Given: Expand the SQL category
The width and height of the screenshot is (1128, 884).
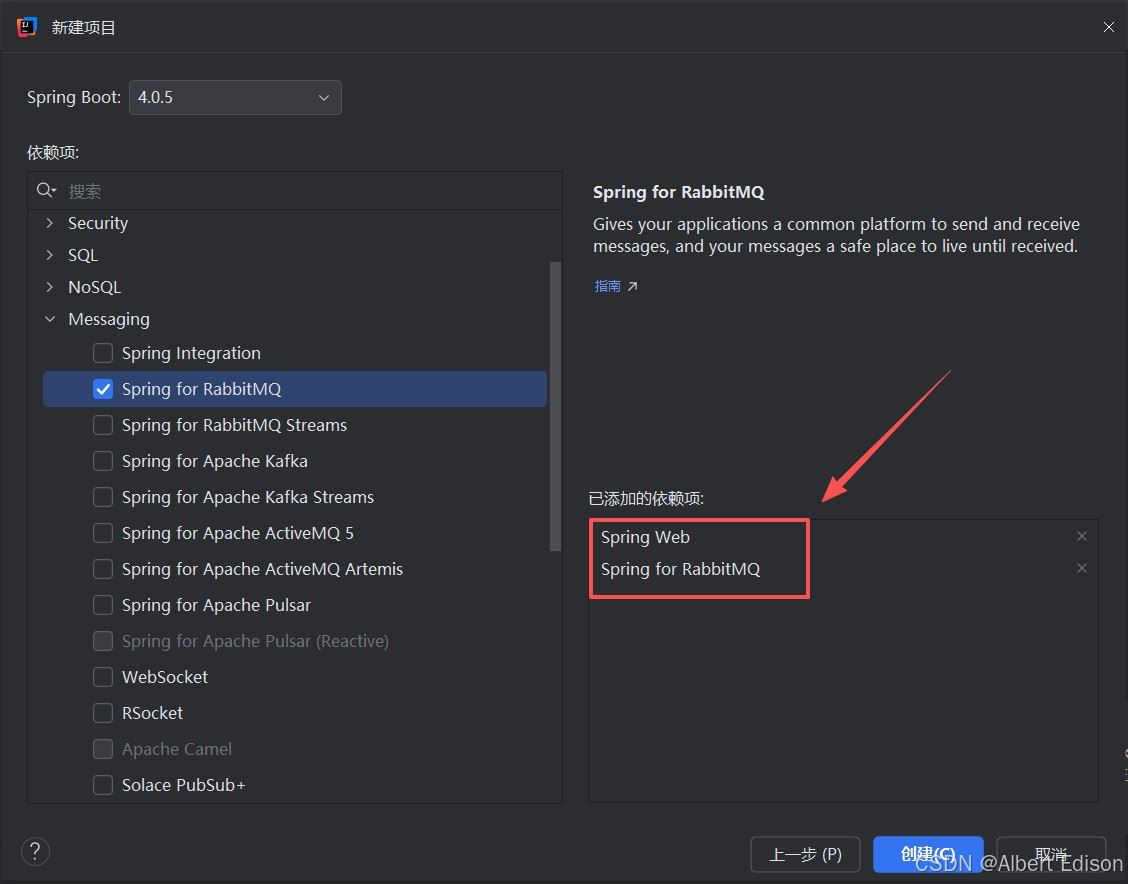Looking at the screenshot, I should click(x=50, y=255).
